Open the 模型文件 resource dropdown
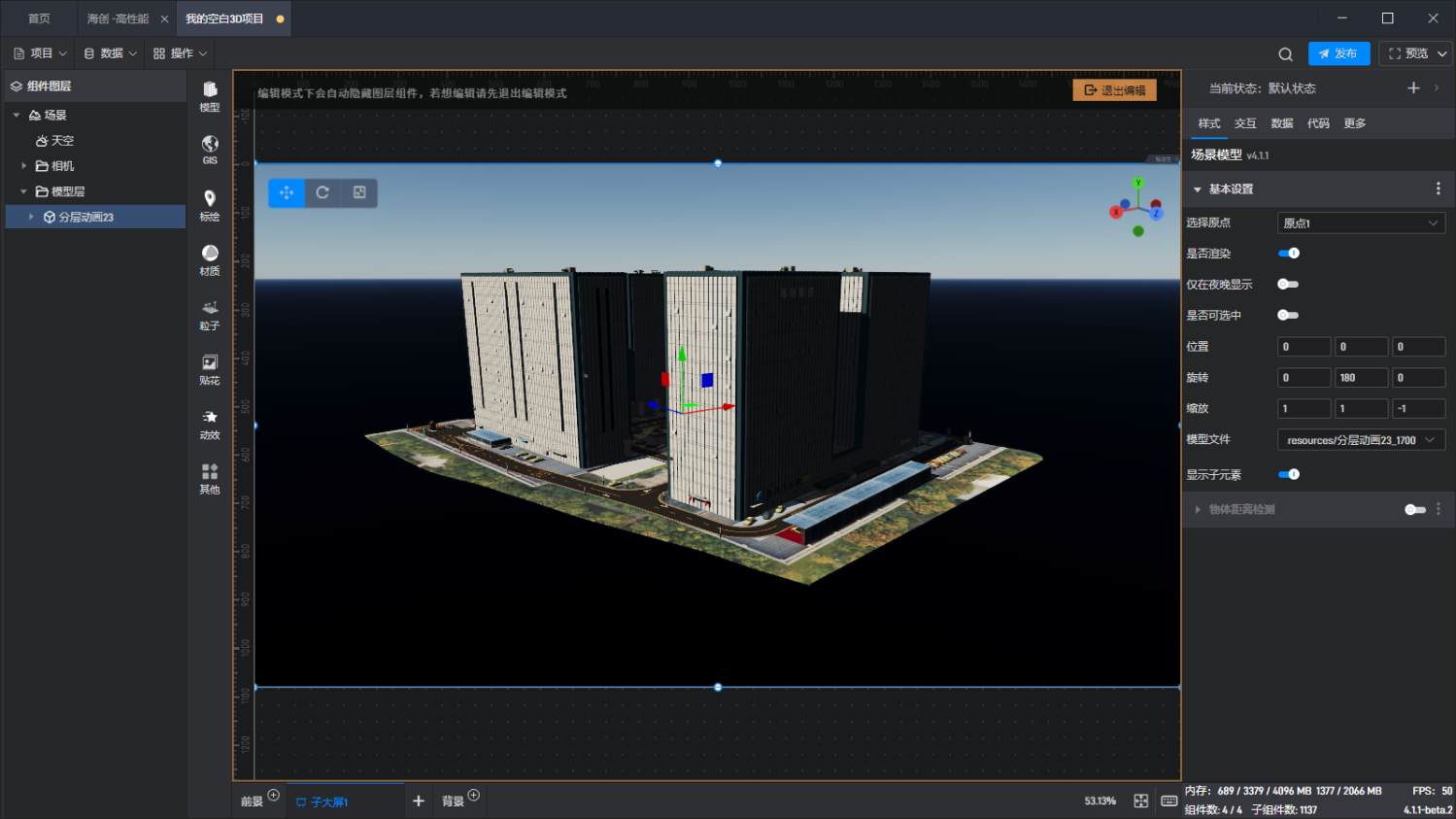 pyautogui.click(x=1360, y=440)
